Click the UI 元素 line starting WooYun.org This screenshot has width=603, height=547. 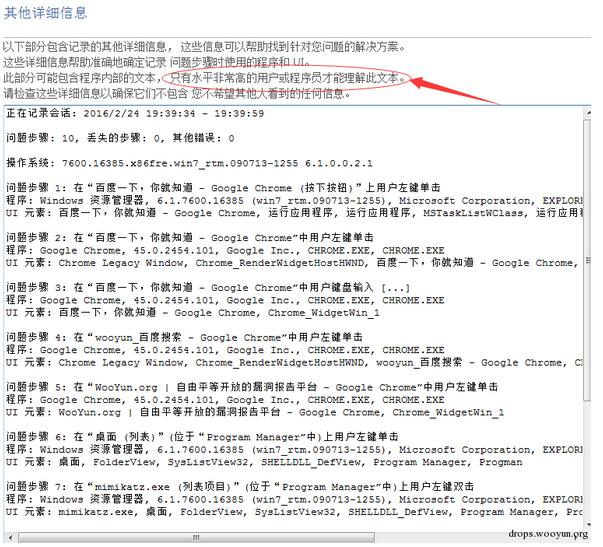point(255,412)
